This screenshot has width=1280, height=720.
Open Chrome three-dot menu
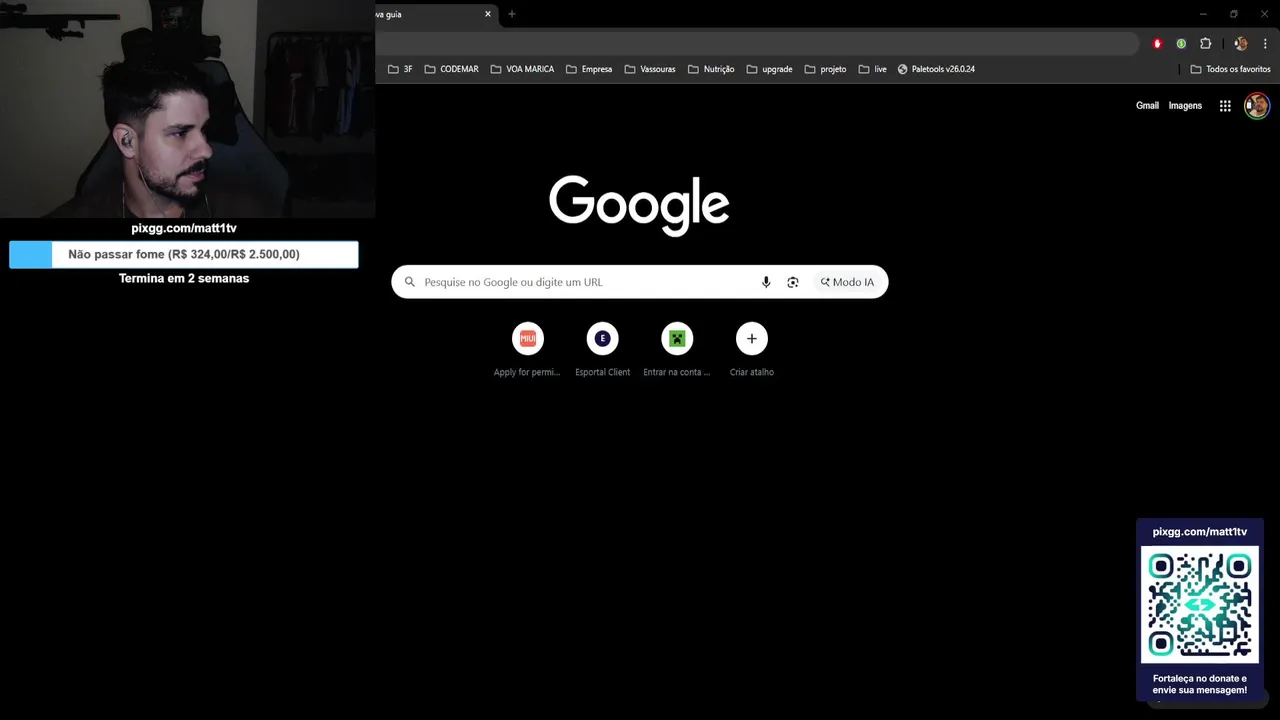pos(1265,44)
